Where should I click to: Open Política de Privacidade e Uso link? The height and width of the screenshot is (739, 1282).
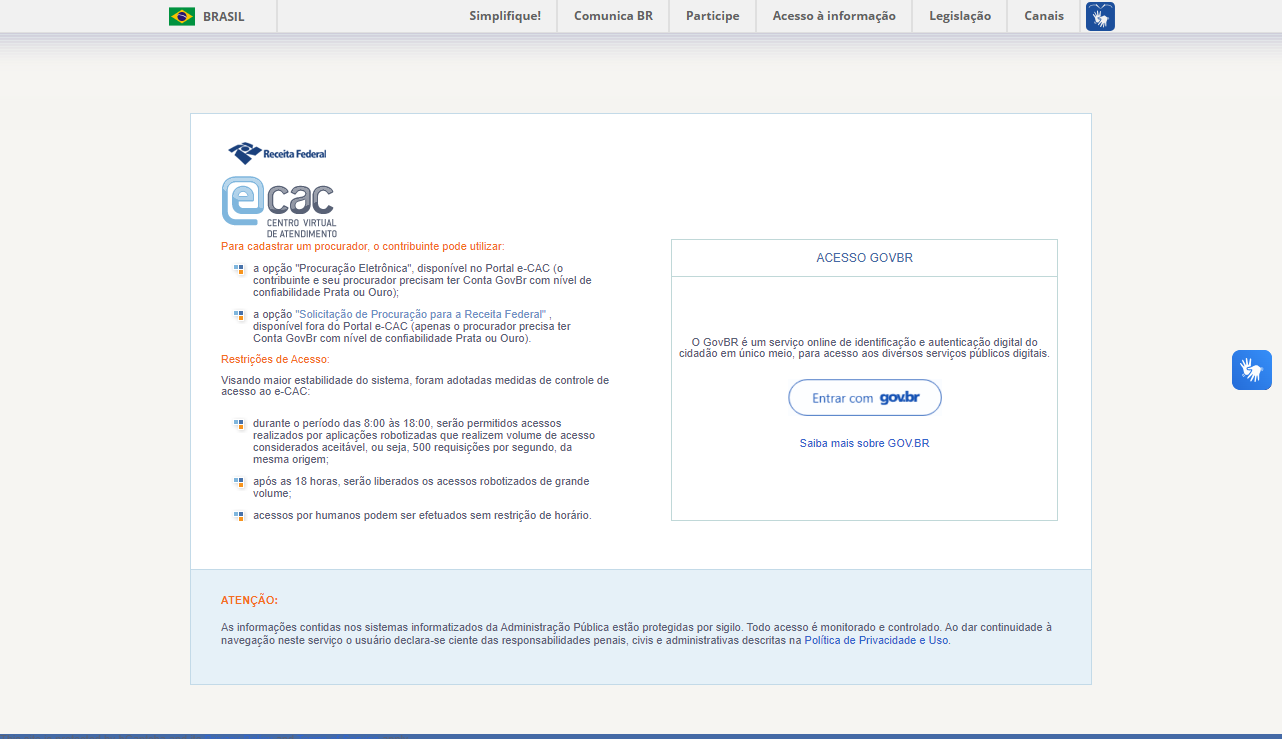pos(876,640)
